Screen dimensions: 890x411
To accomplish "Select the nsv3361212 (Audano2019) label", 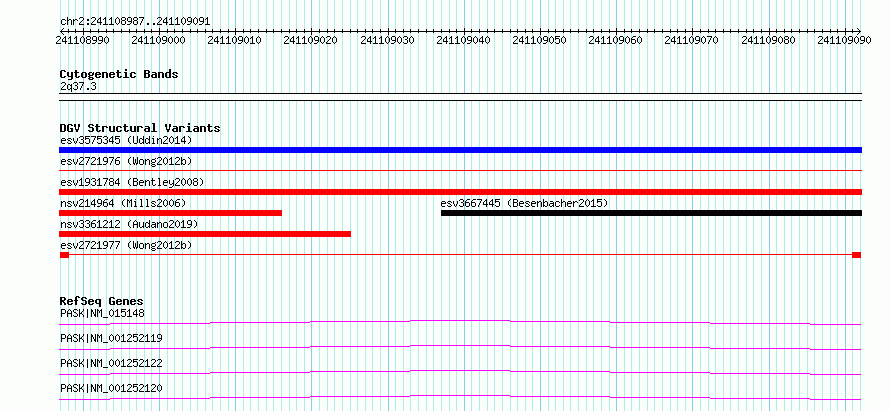I will coord(129,224).
